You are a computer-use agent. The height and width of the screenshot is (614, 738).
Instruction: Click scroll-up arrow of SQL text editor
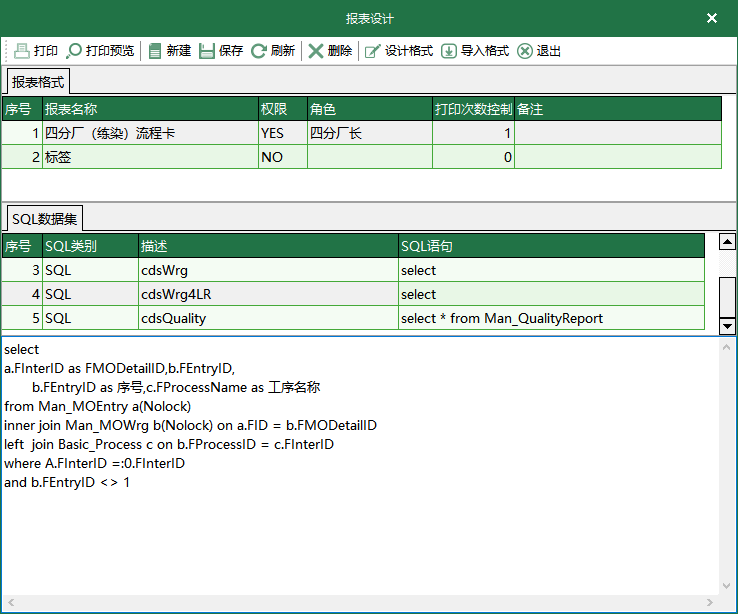[726, 347]
